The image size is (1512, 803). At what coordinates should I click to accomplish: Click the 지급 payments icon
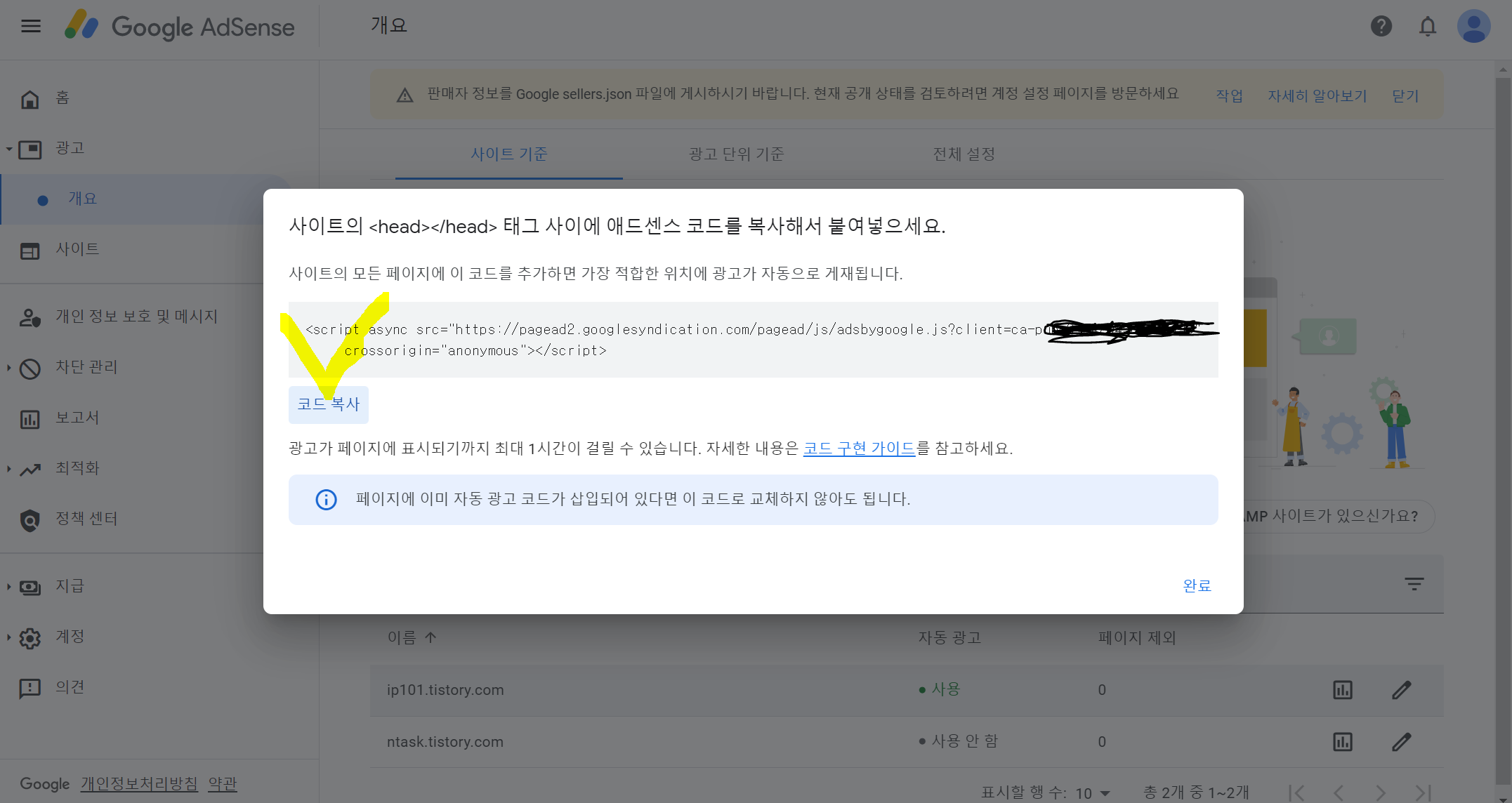coord(29,587)
